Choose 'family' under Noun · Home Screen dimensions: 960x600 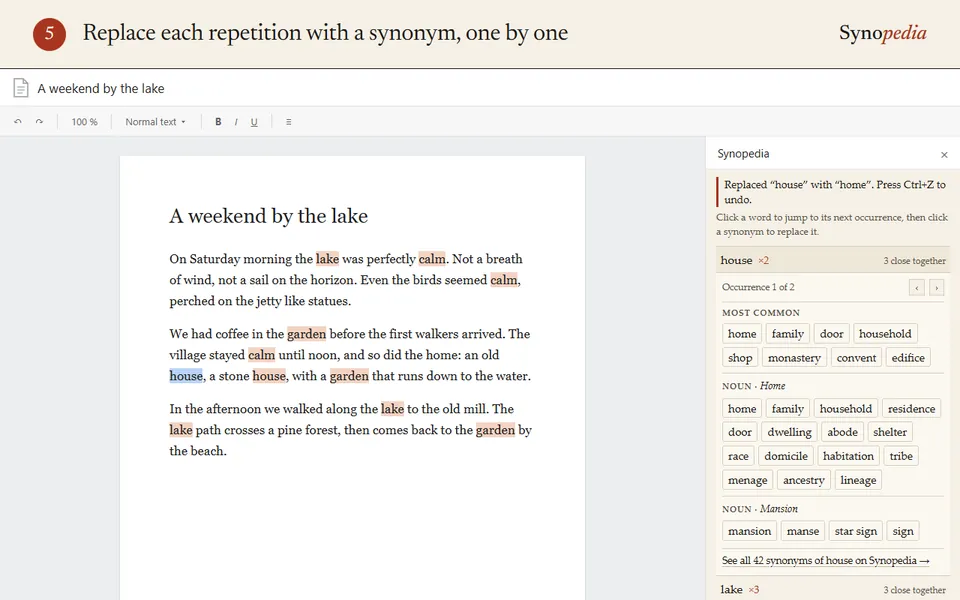[787, 408]
